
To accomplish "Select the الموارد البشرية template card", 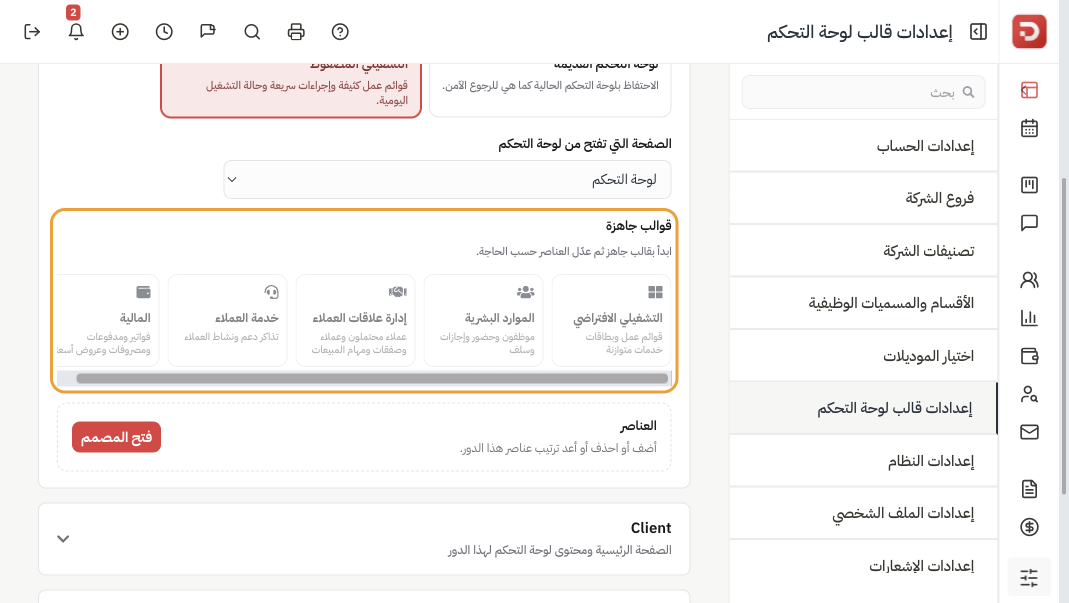I will [483, 321].
